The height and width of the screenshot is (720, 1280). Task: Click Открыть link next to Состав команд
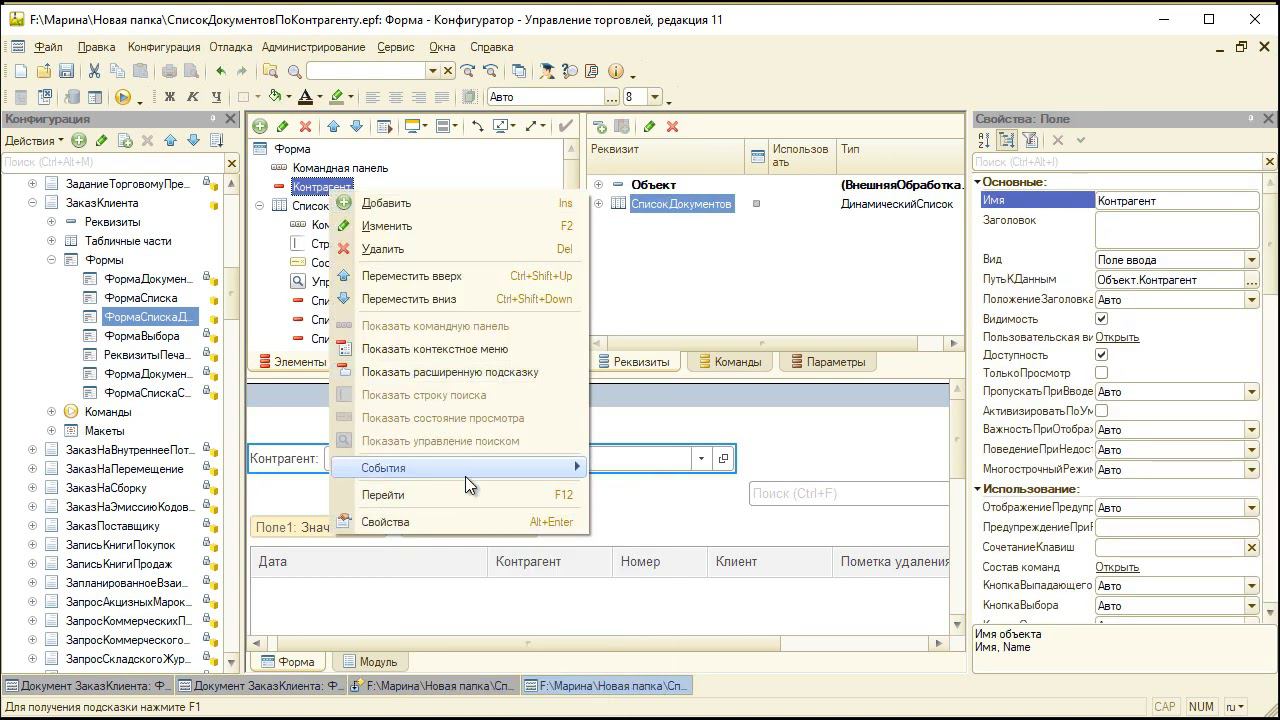tap(1117, 567)
